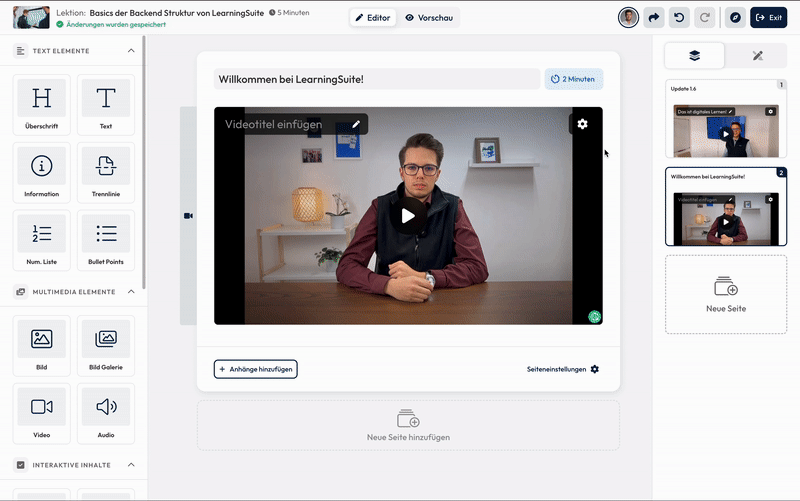Add a Neue Seite in right panel

[x=726, y=294]
